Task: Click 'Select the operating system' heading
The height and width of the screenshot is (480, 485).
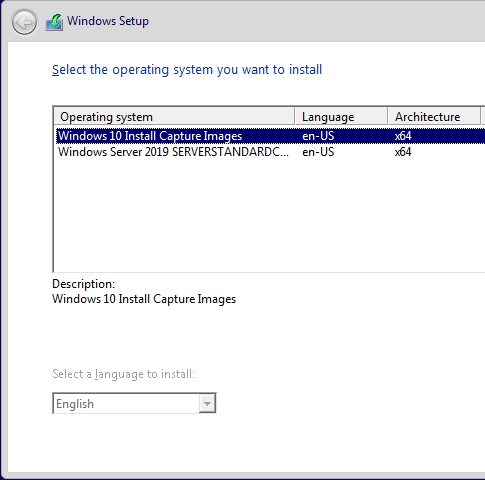Action: 187,70
